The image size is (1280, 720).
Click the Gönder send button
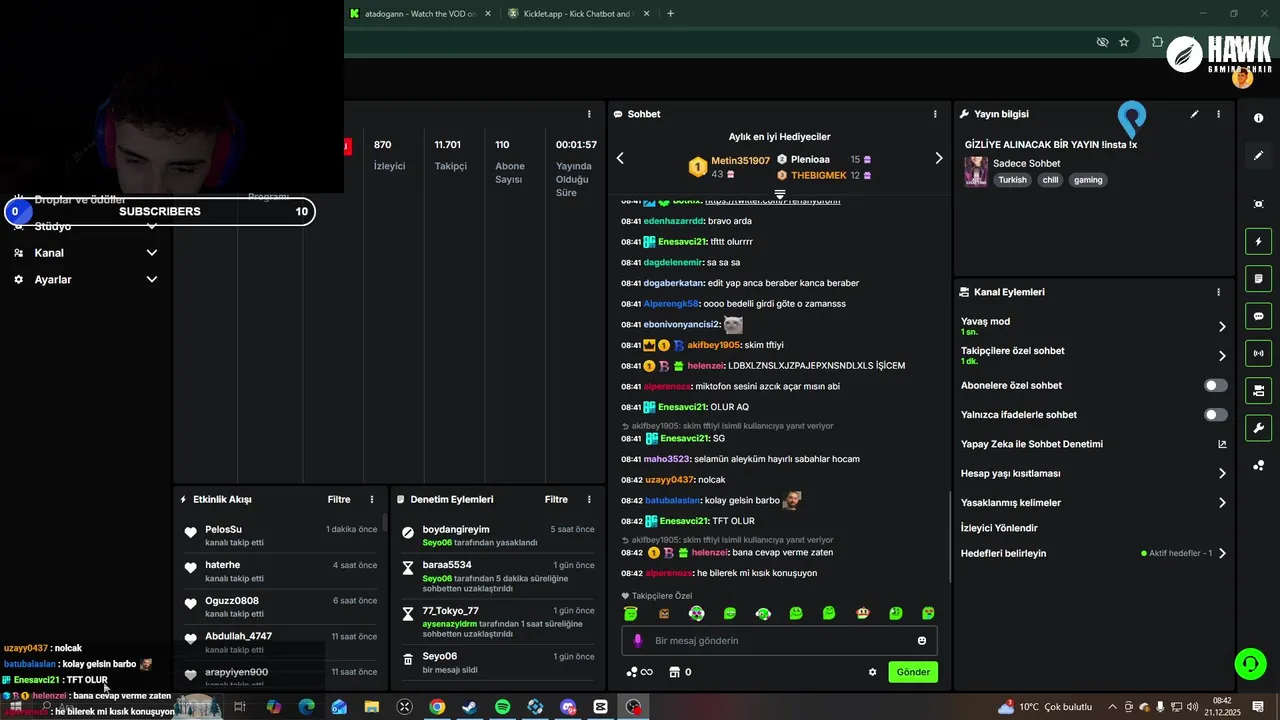pyautogui.click(x=913, y=672)
